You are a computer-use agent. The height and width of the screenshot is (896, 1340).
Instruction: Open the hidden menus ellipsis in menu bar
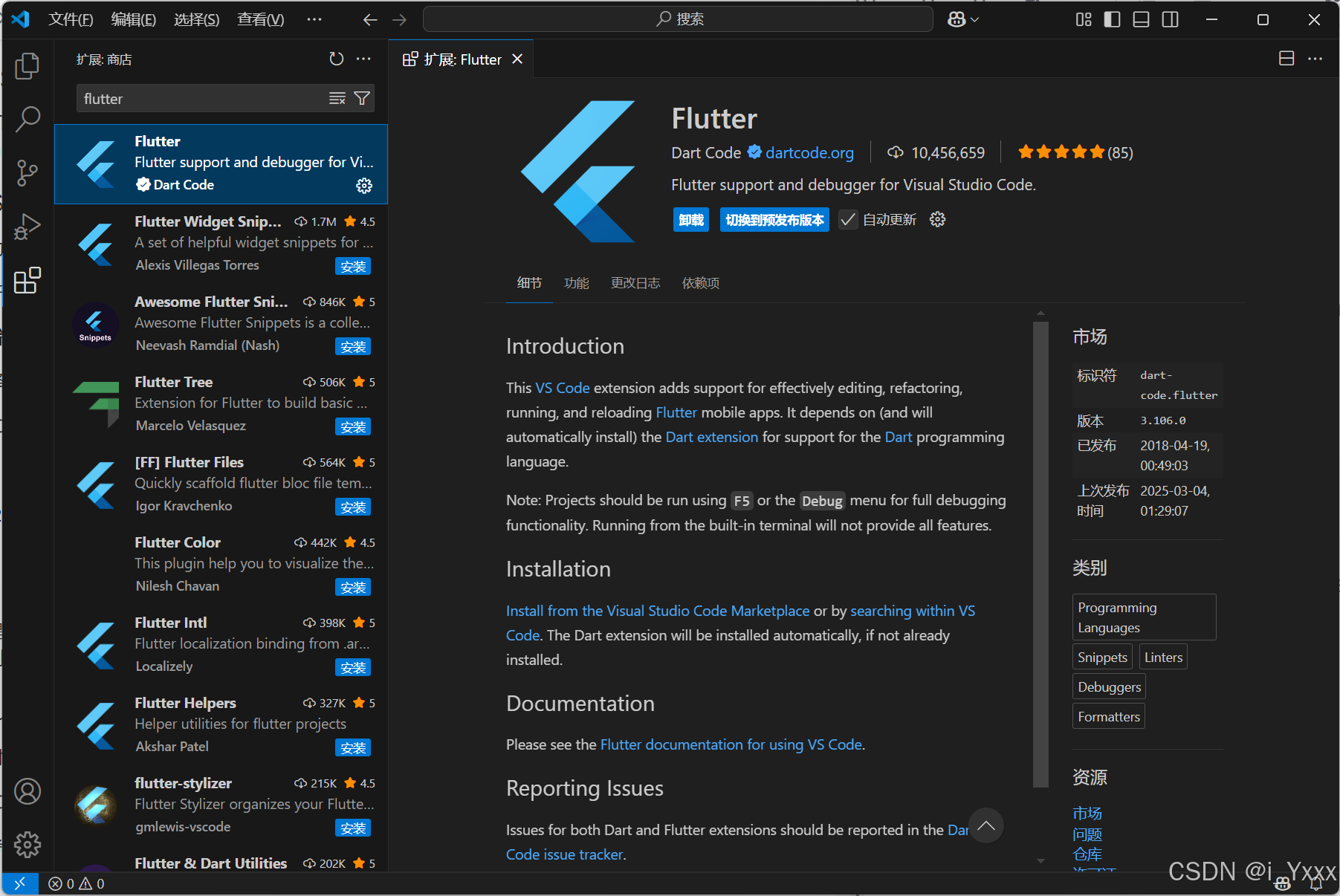314,19
